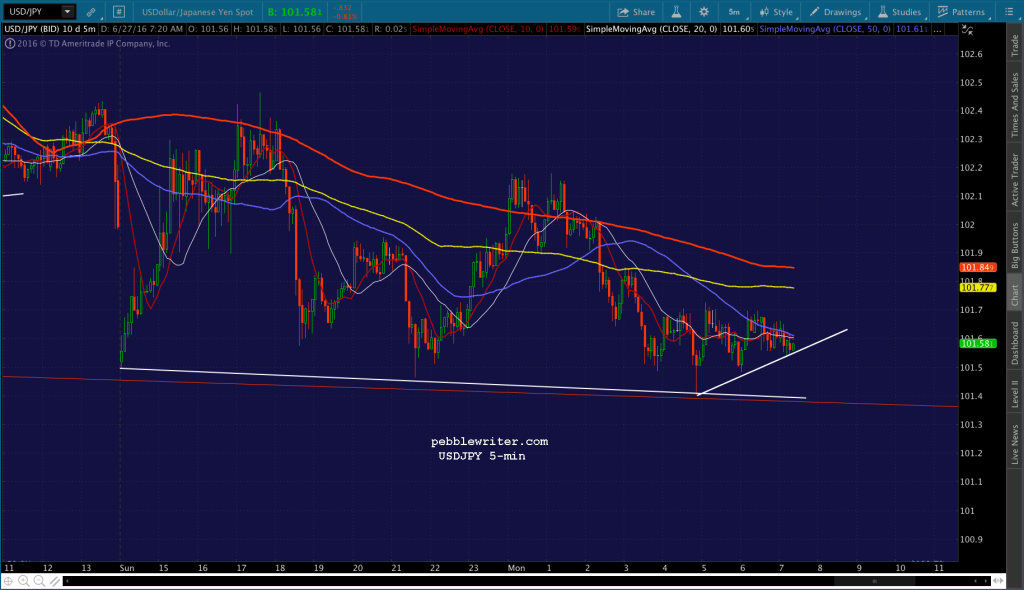
Task: Expand the USD/JPY symbol dropdown arrow
Action: pyautogui.click(x=67, y=12)
